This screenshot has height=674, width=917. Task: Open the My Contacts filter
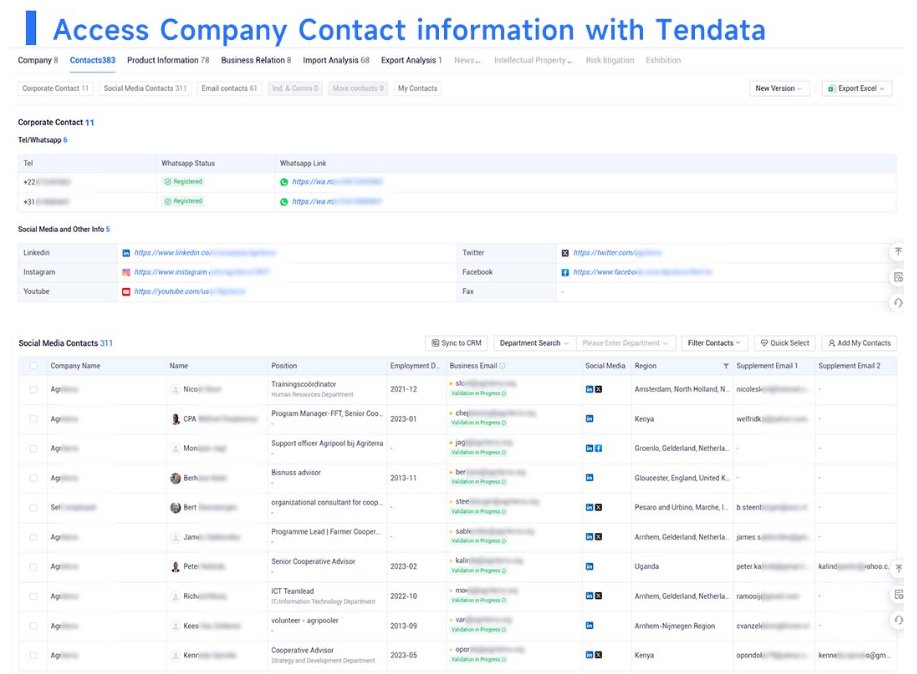(x=418, y=88)
